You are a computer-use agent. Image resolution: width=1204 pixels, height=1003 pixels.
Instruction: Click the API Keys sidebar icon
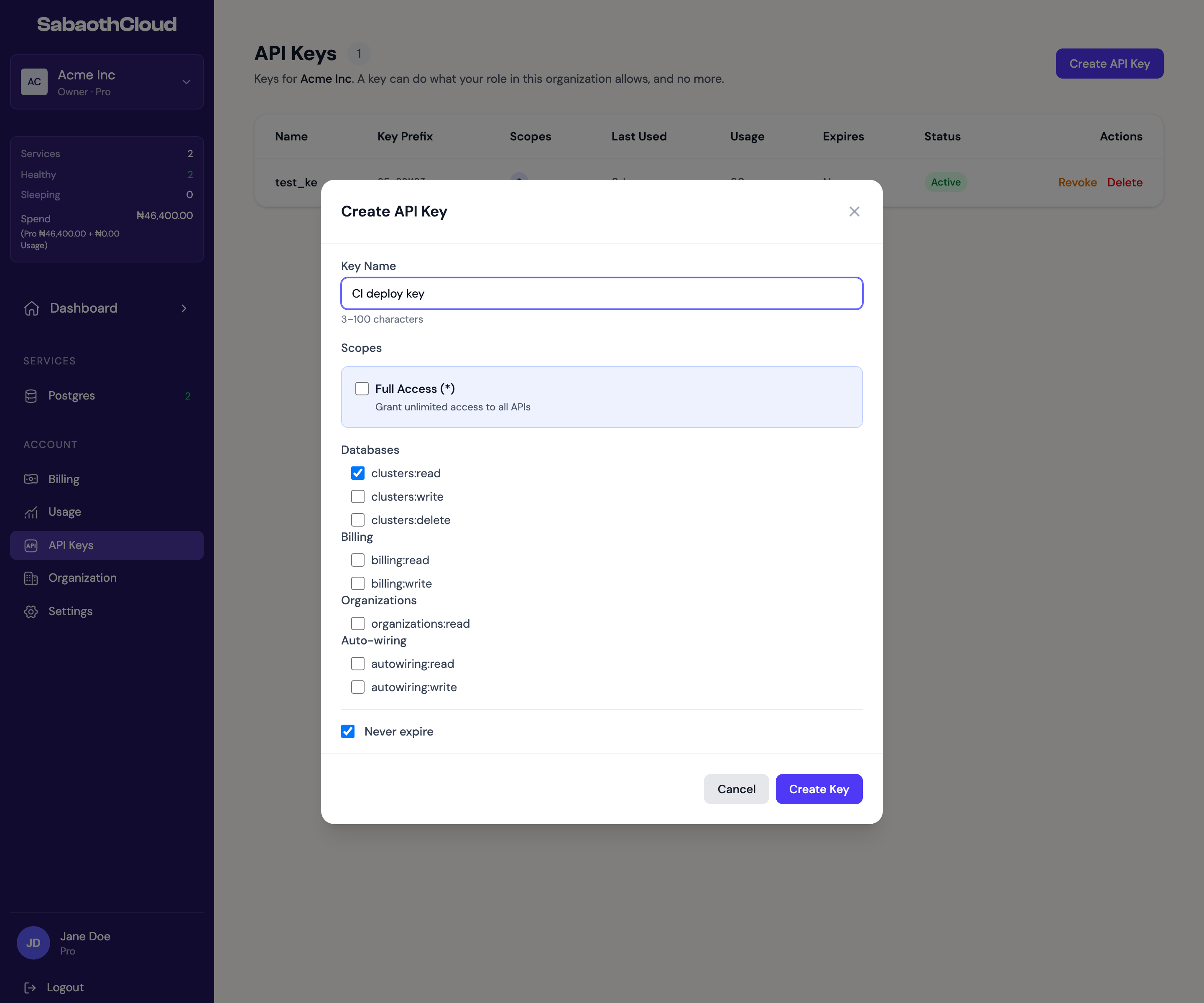point(31,545)
